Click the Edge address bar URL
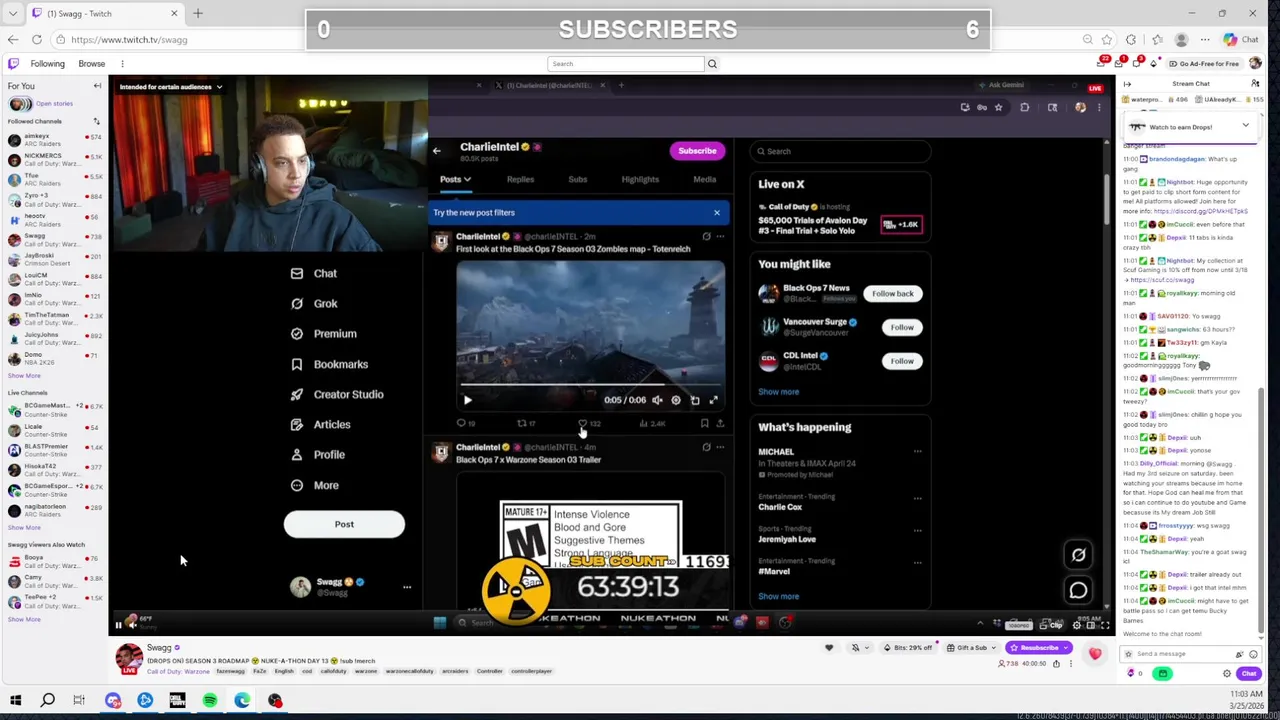Viewport: 1280px width, 720px height. point(129,40)
